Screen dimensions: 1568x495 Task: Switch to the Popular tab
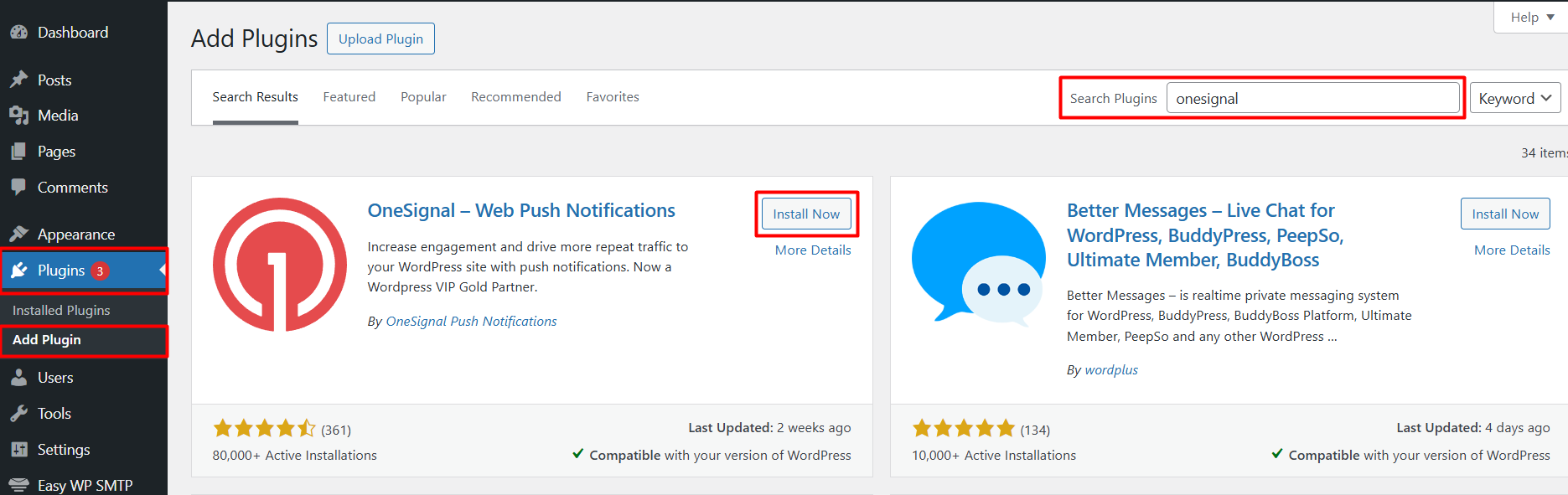point(423,97)
